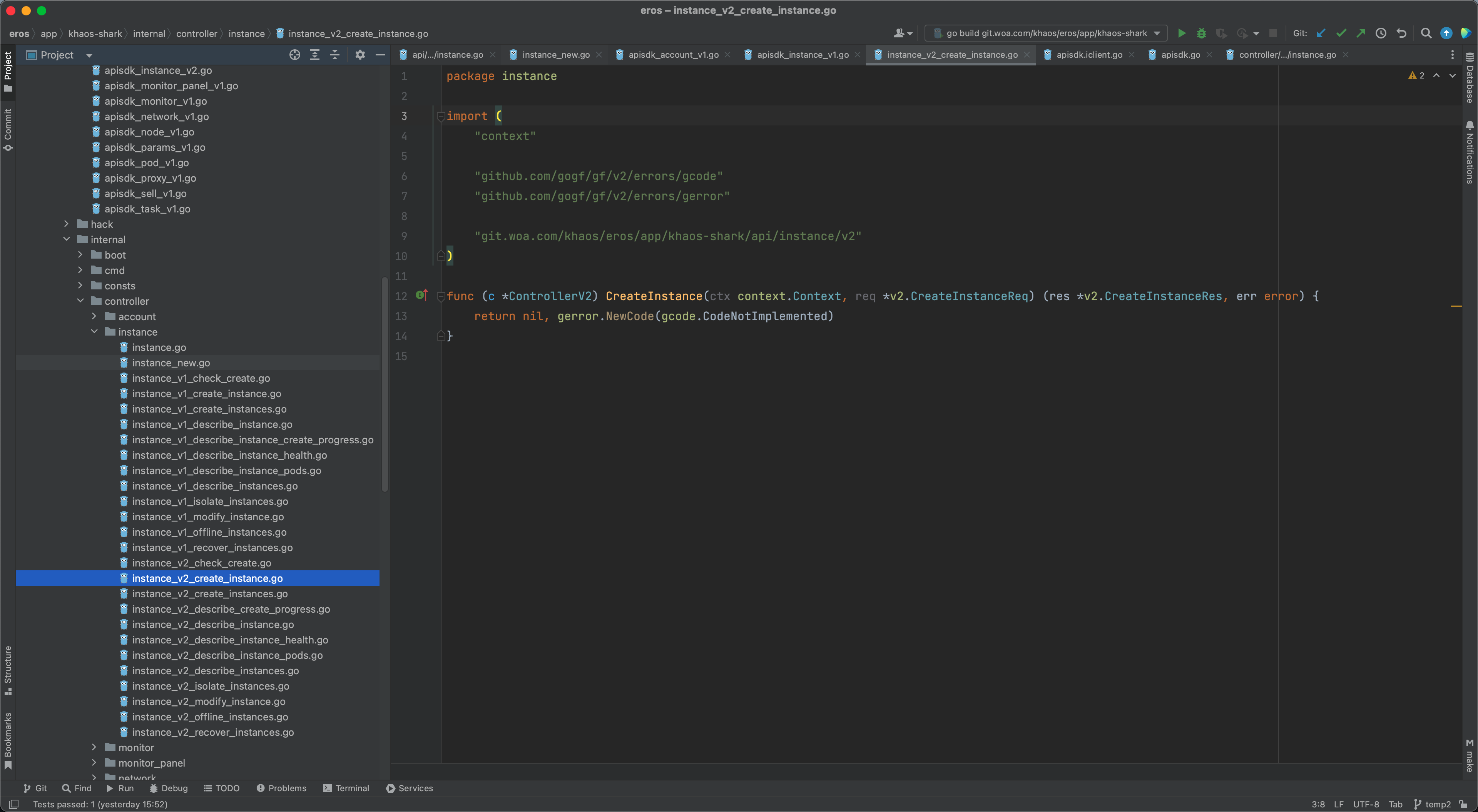Toggle the Bookmarks tool window
The height and width of the screenshot is (812, 1478).
click(8, 740)
